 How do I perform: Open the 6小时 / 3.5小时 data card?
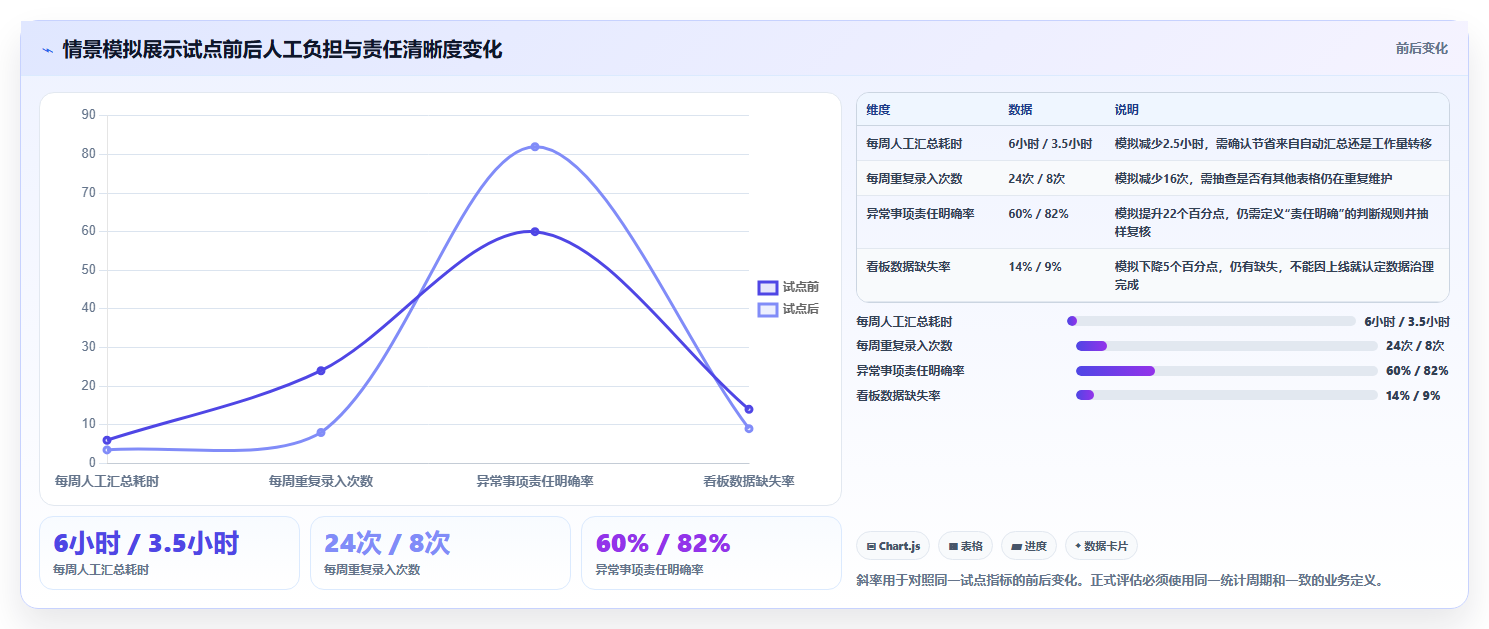point(169,553)
